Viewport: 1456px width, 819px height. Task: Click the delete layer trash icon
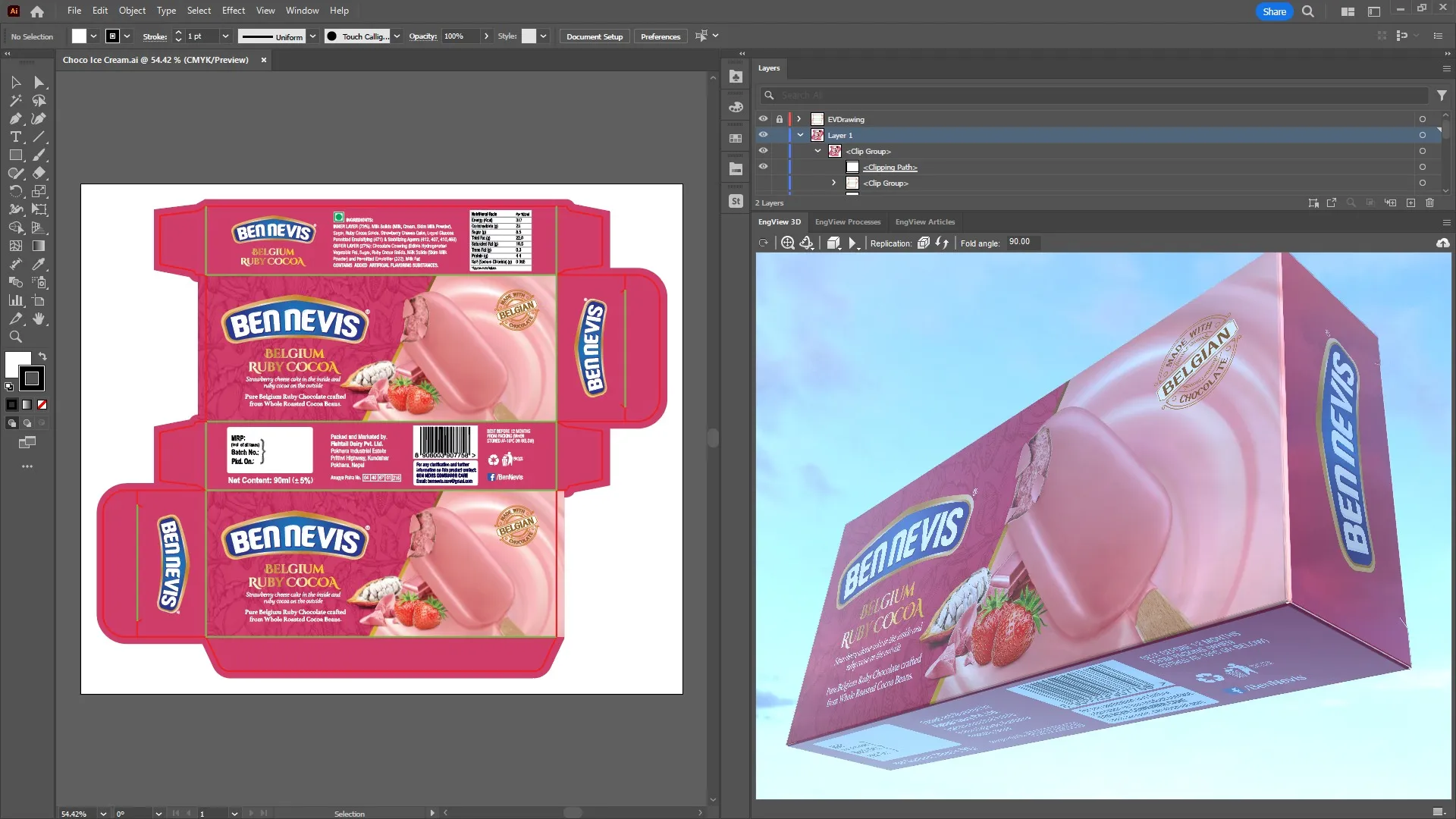point(1430,202)
